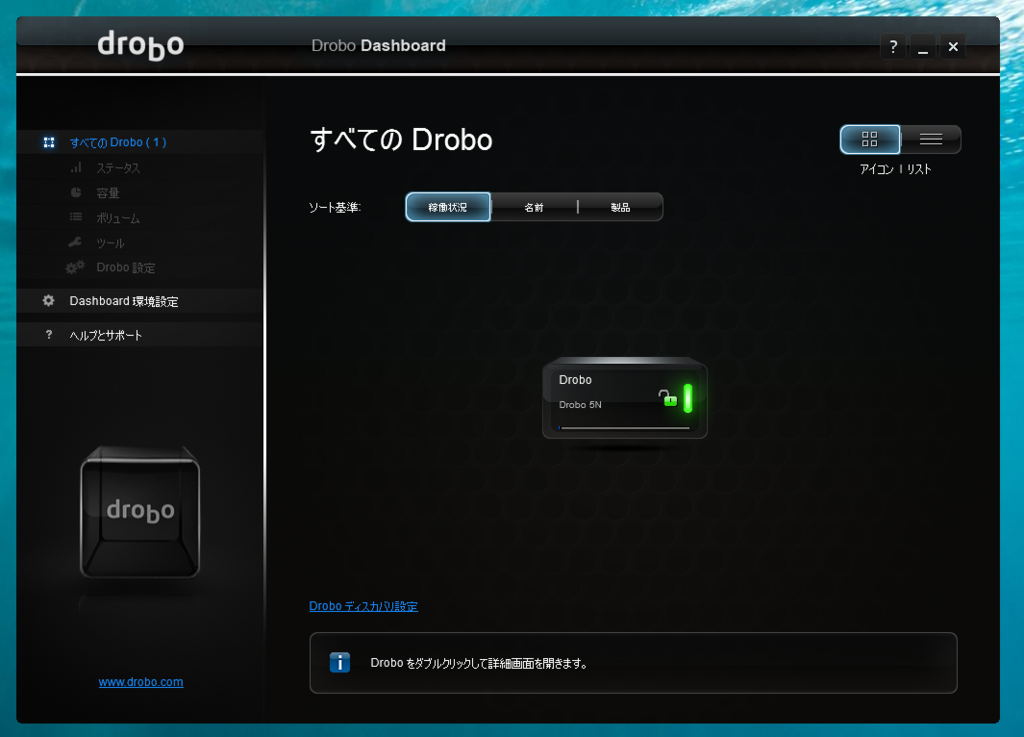Open Drobo ディスカバリ設定 link
The height and width of the screenshot is (737, 1024).
coord(363,606)
